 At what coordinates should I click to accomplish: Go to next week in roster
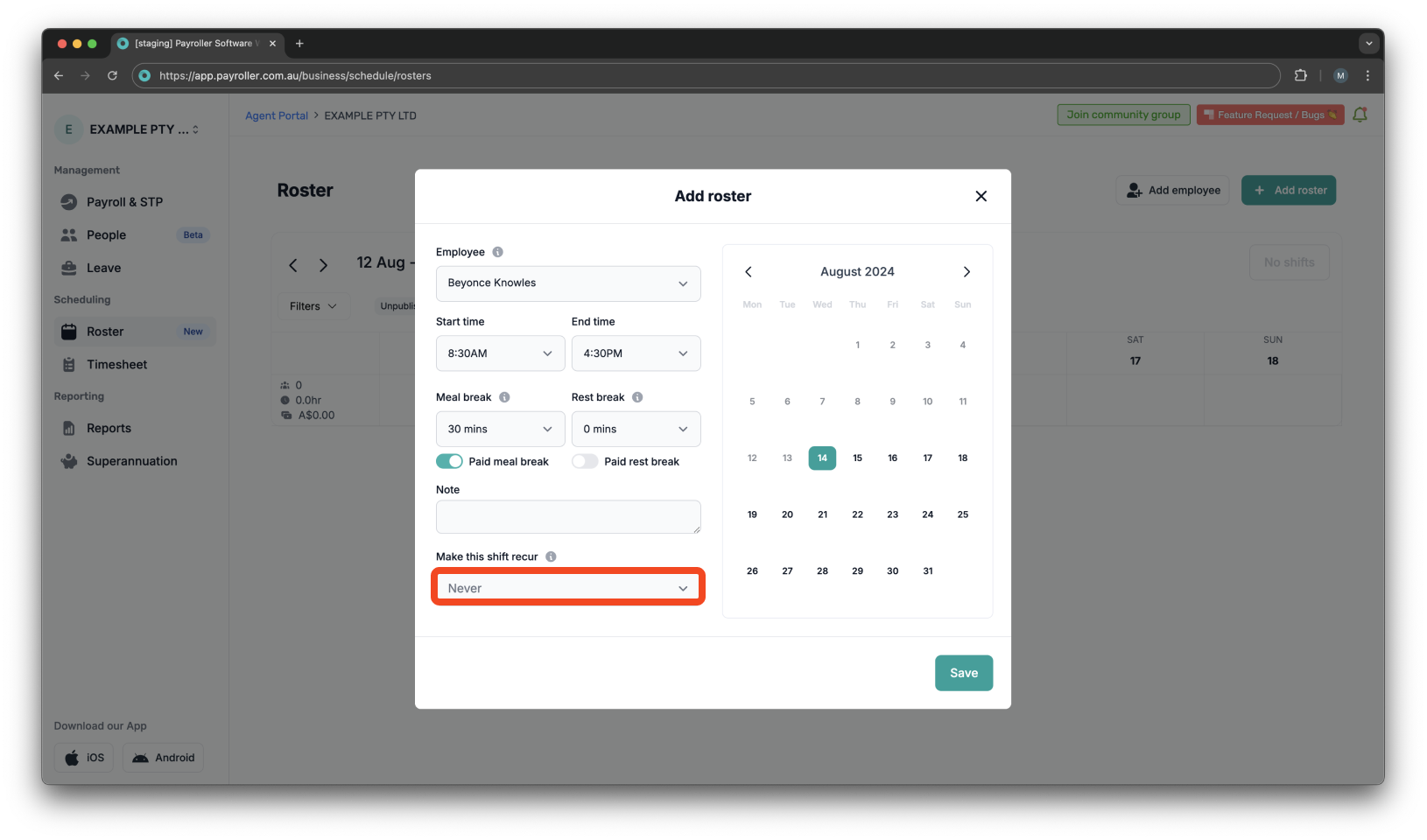tap(323, 265)
